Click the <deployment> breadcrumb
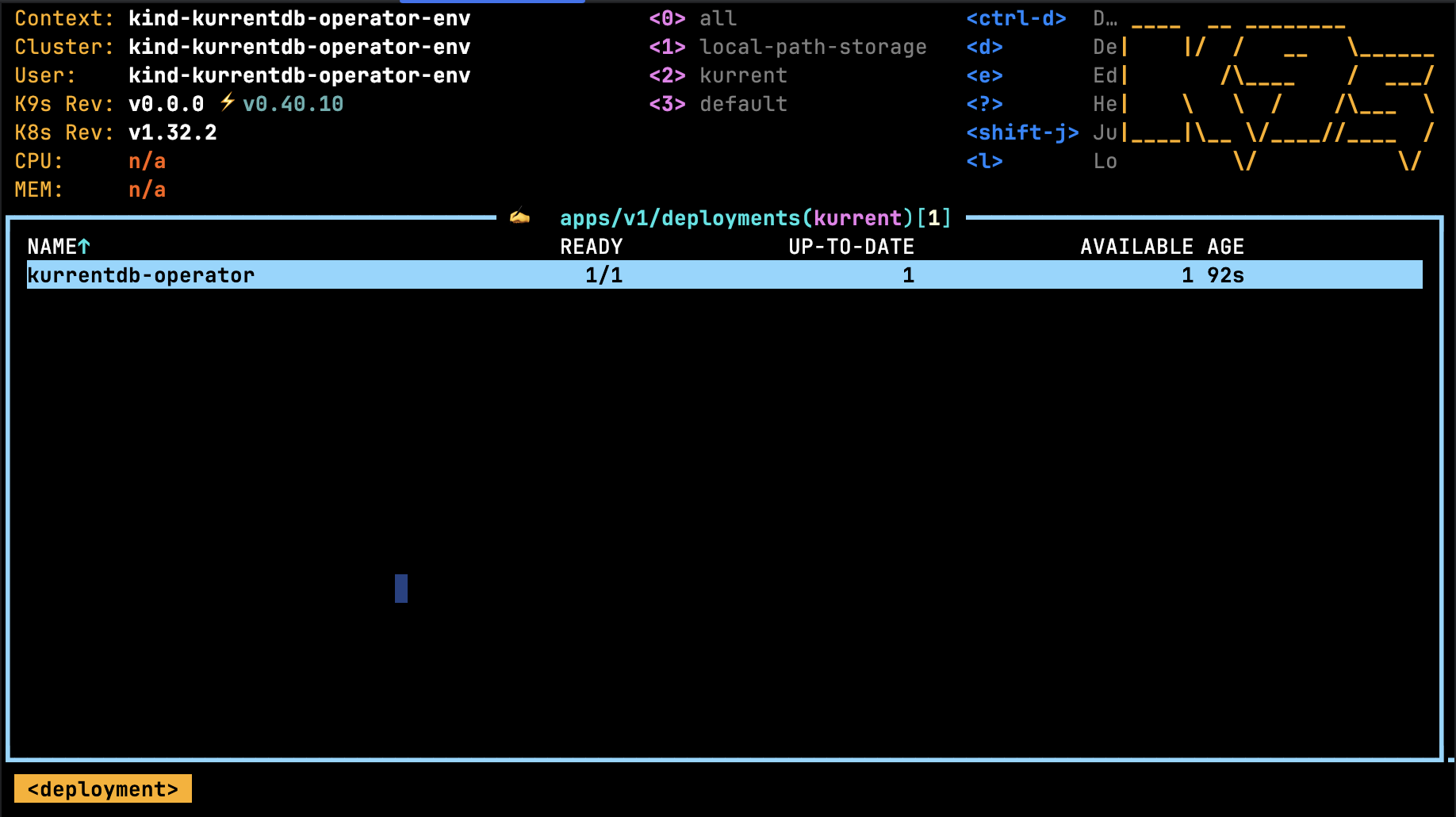 coord(103,789)
